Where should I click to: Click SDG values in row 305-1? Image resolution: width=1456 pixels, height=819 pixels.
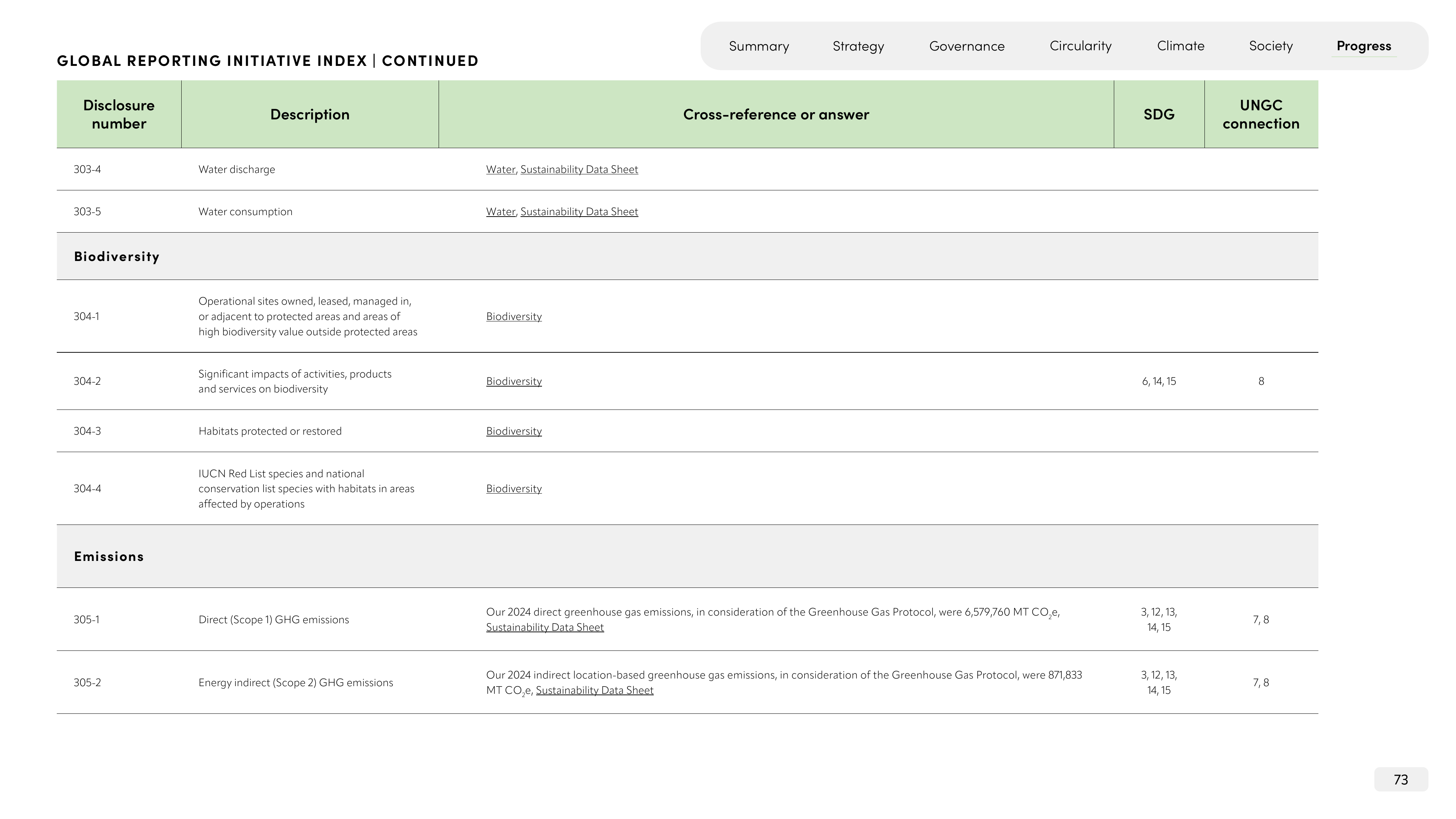click(1159, 620)
